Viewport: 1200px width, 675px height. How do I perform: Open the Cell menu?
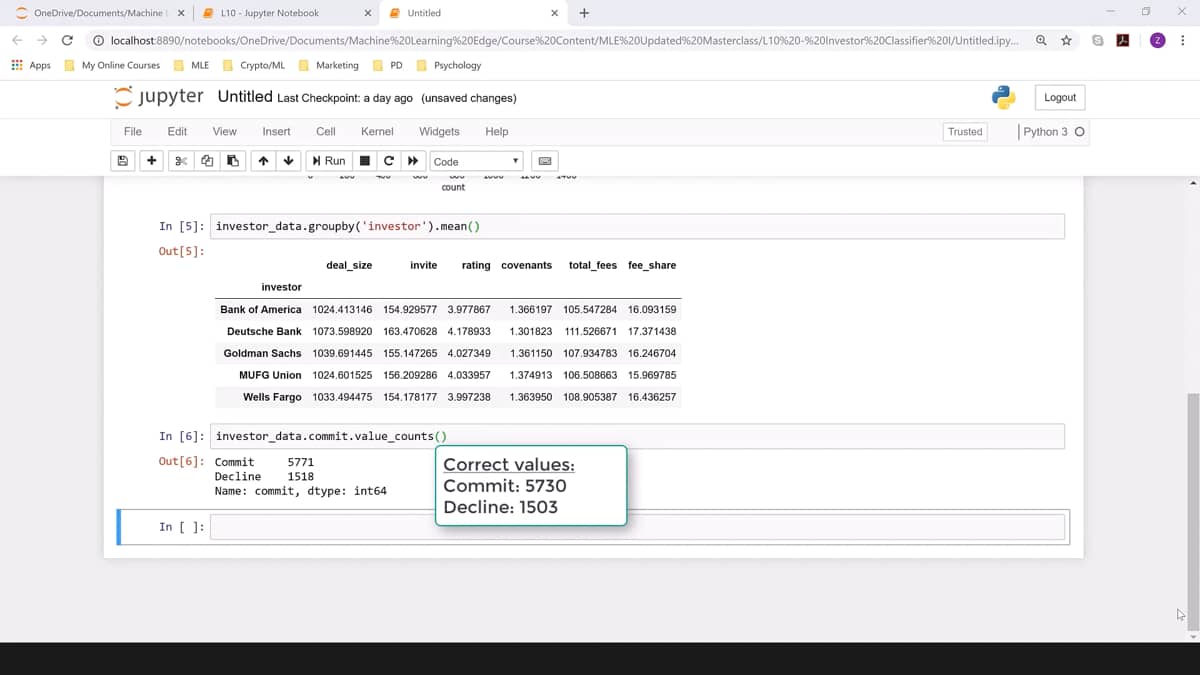click(326, 131)
